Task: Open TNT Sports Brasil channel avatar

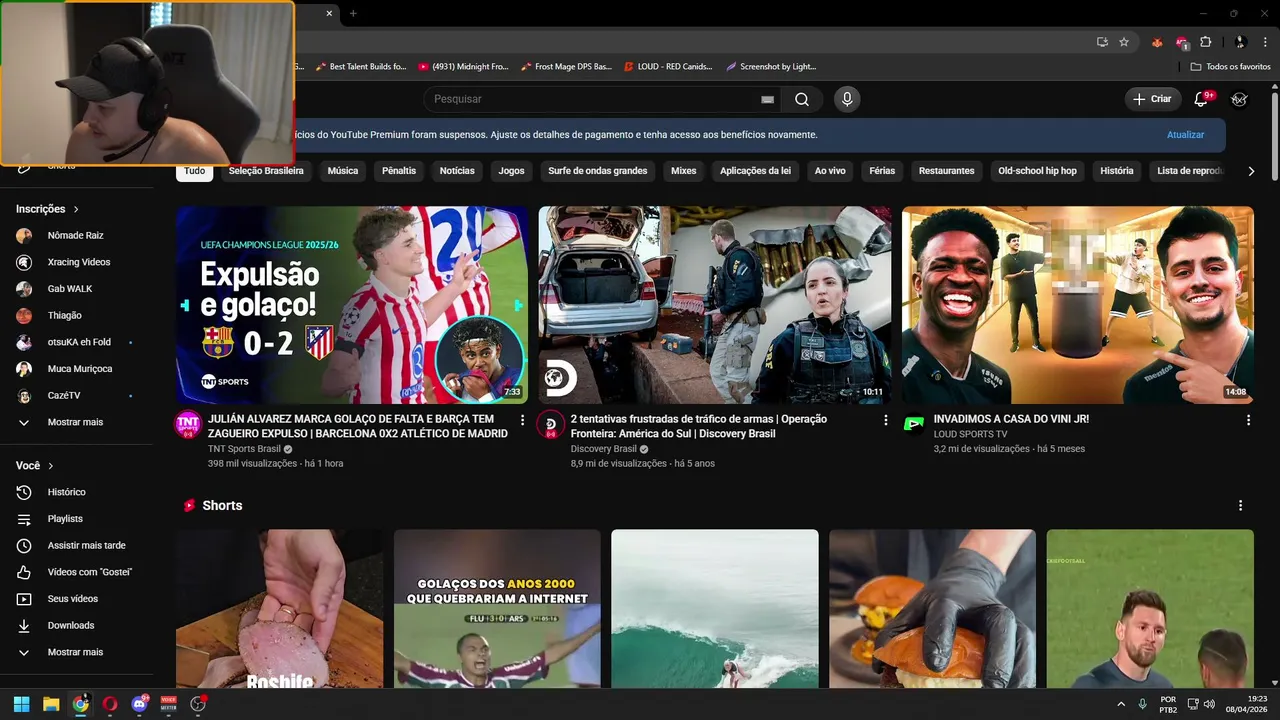Action: point(188,424)
